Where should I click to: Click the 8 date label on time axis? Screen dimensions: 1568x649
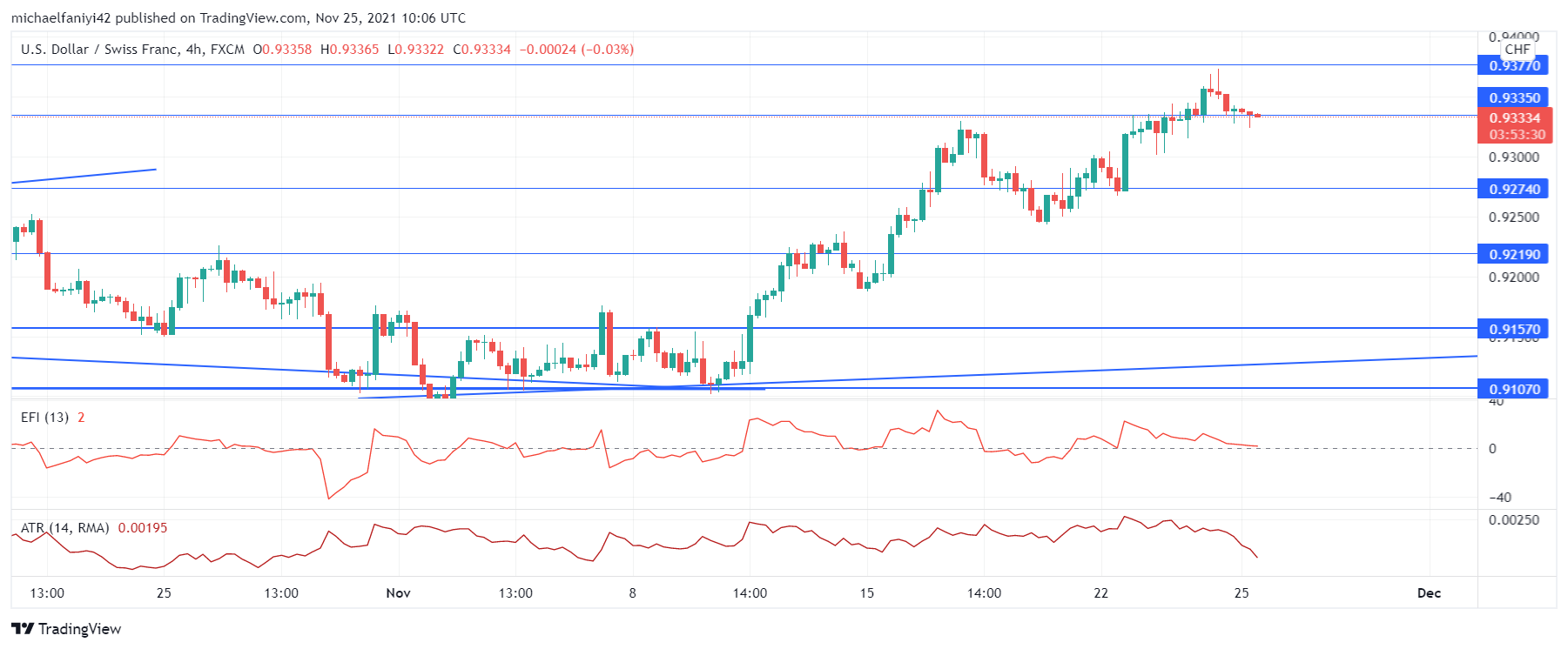tap(633, 593)
